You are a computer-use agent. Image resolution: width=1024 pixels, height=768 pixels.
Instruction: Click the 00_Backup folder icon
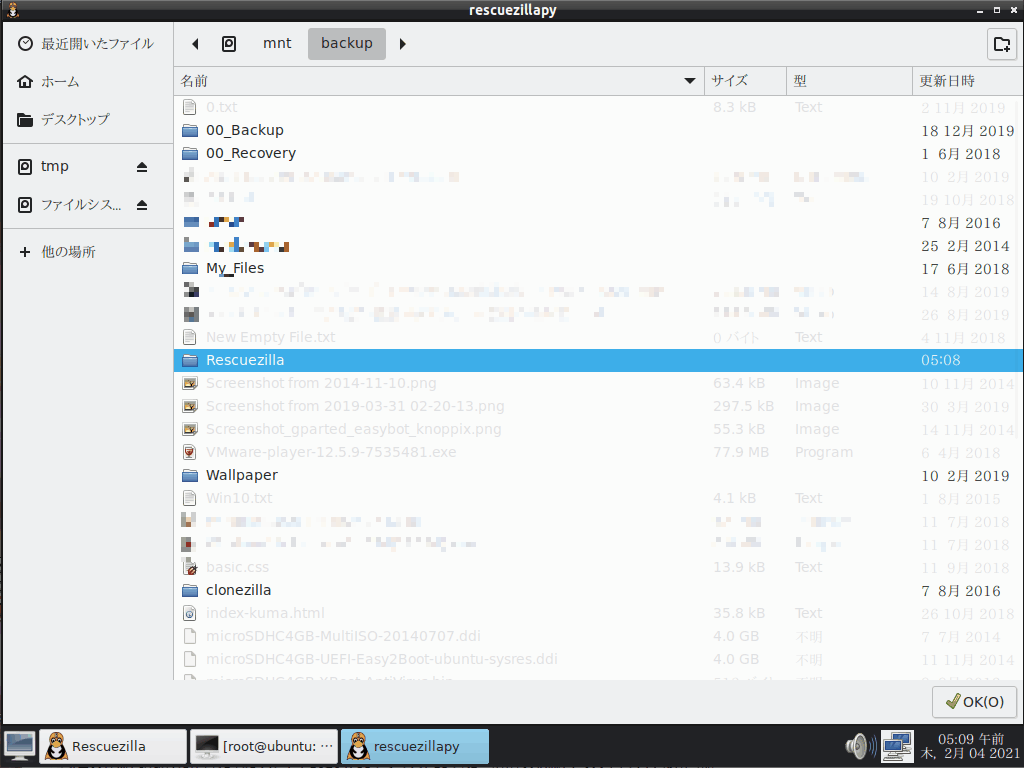coord(190,131)
